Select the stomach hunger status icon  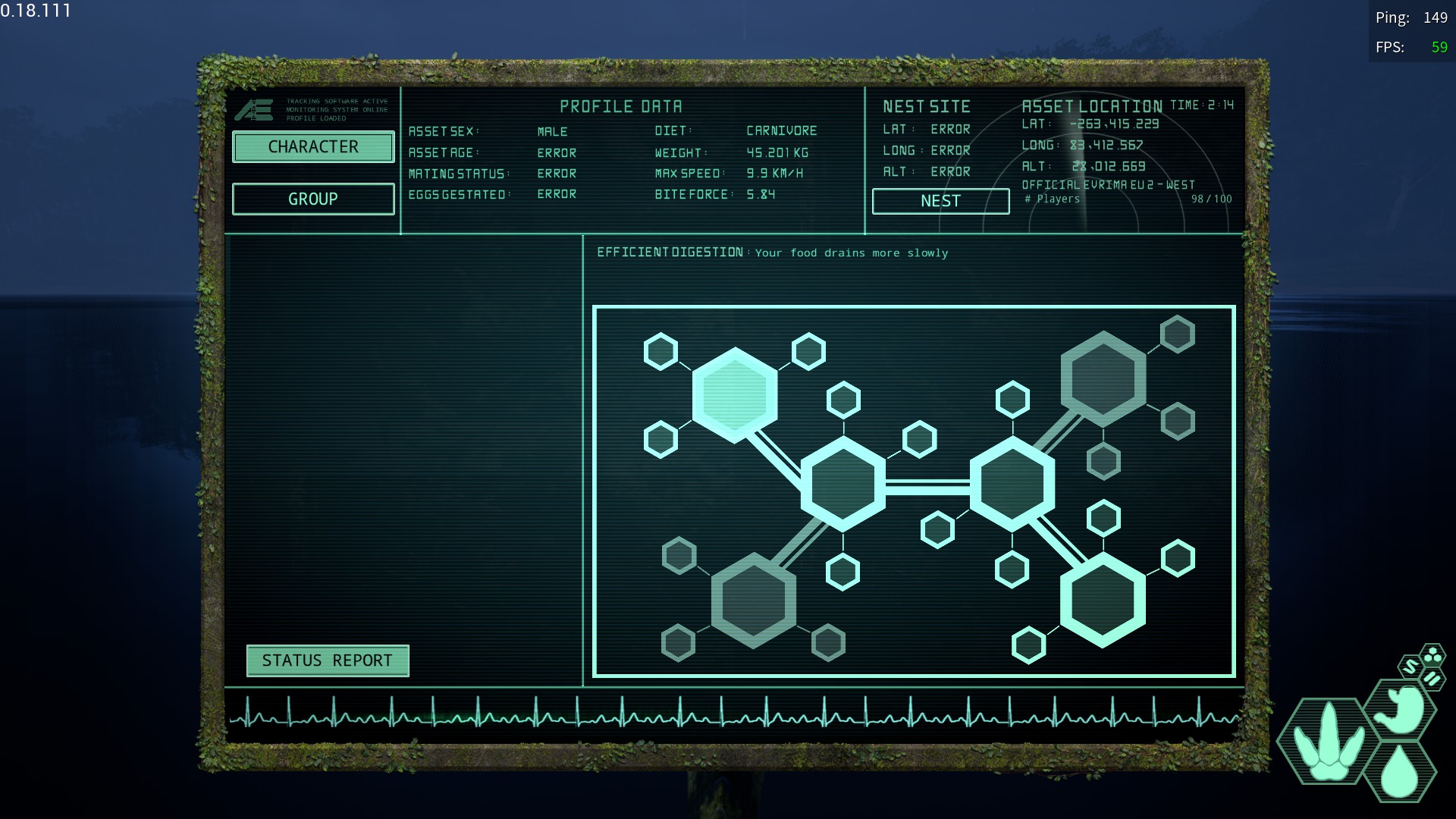click(x=1401, y=709)
